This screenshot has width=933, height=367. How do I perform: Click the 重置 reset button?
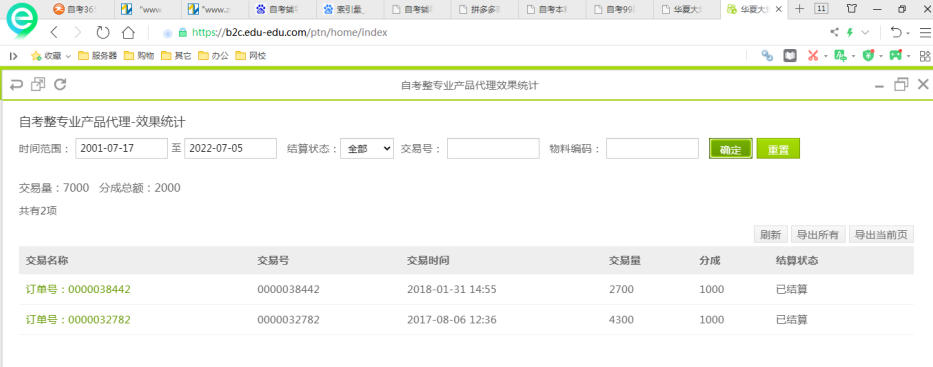[778, 149]
